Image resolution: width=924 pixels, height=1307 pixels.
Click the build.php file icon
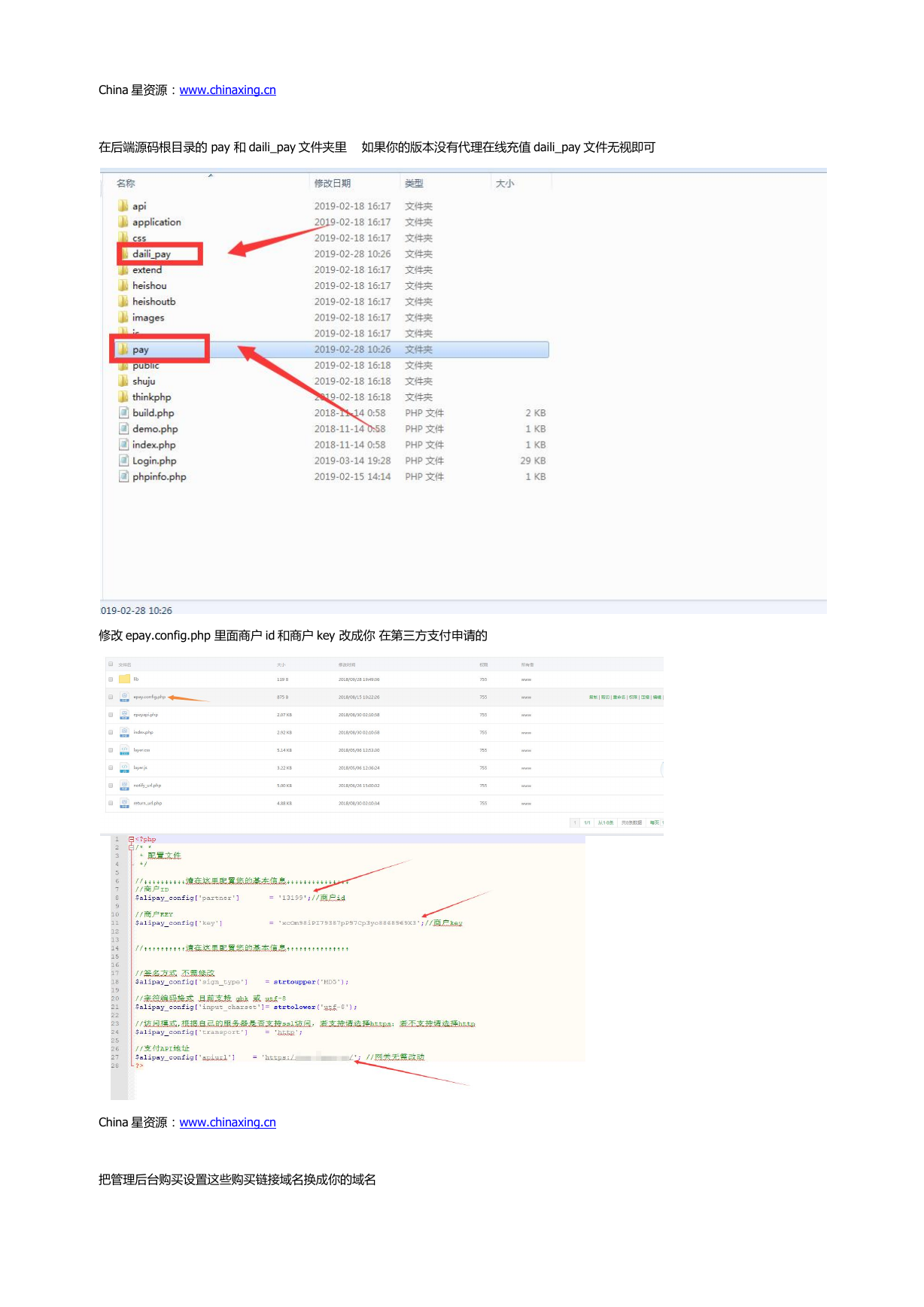click(x=123, y=412)
